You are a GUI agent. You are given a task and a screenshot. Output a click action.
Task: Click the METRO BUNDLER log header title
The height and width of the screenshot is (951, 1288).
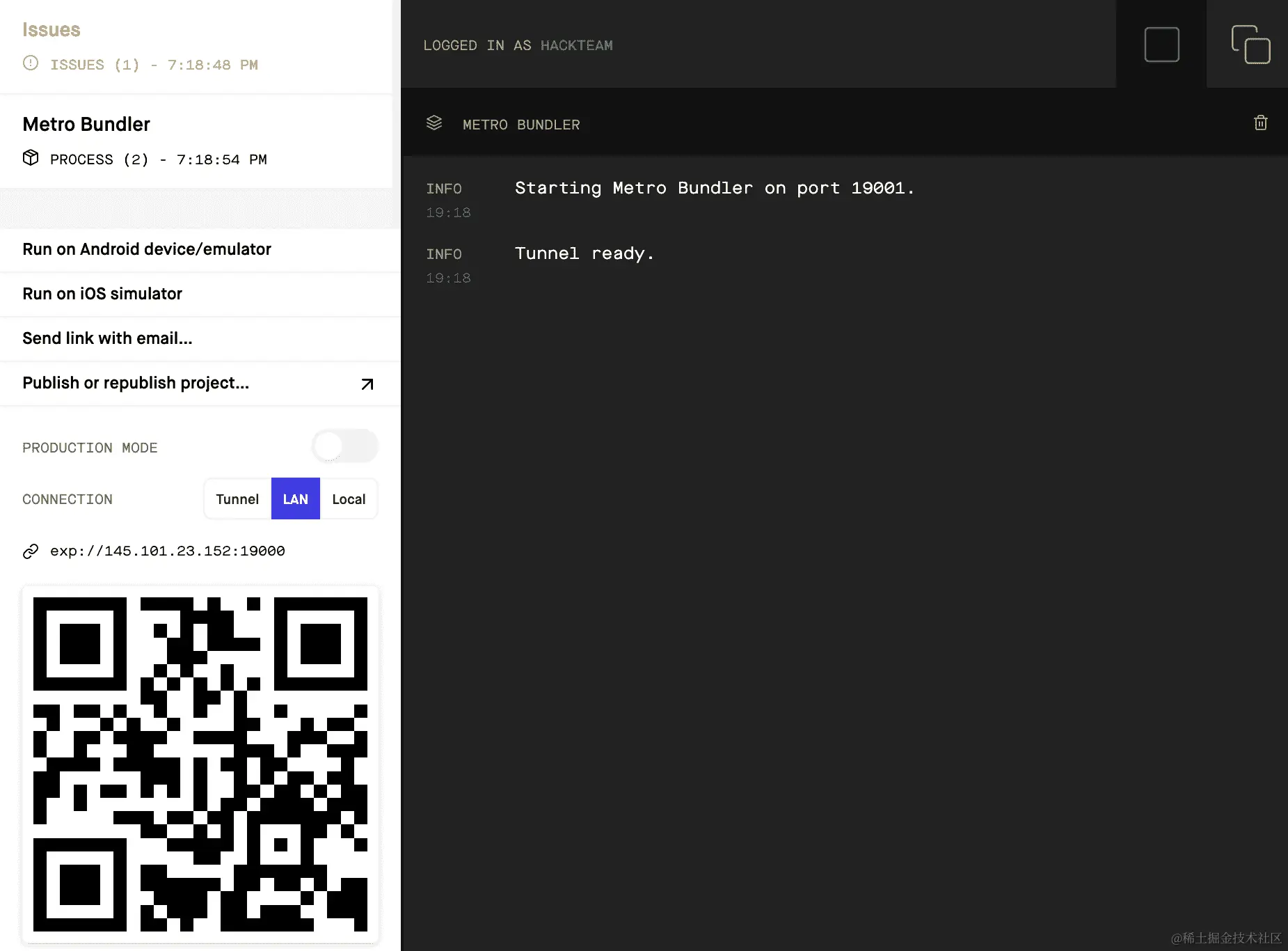(x=521, y=125)
